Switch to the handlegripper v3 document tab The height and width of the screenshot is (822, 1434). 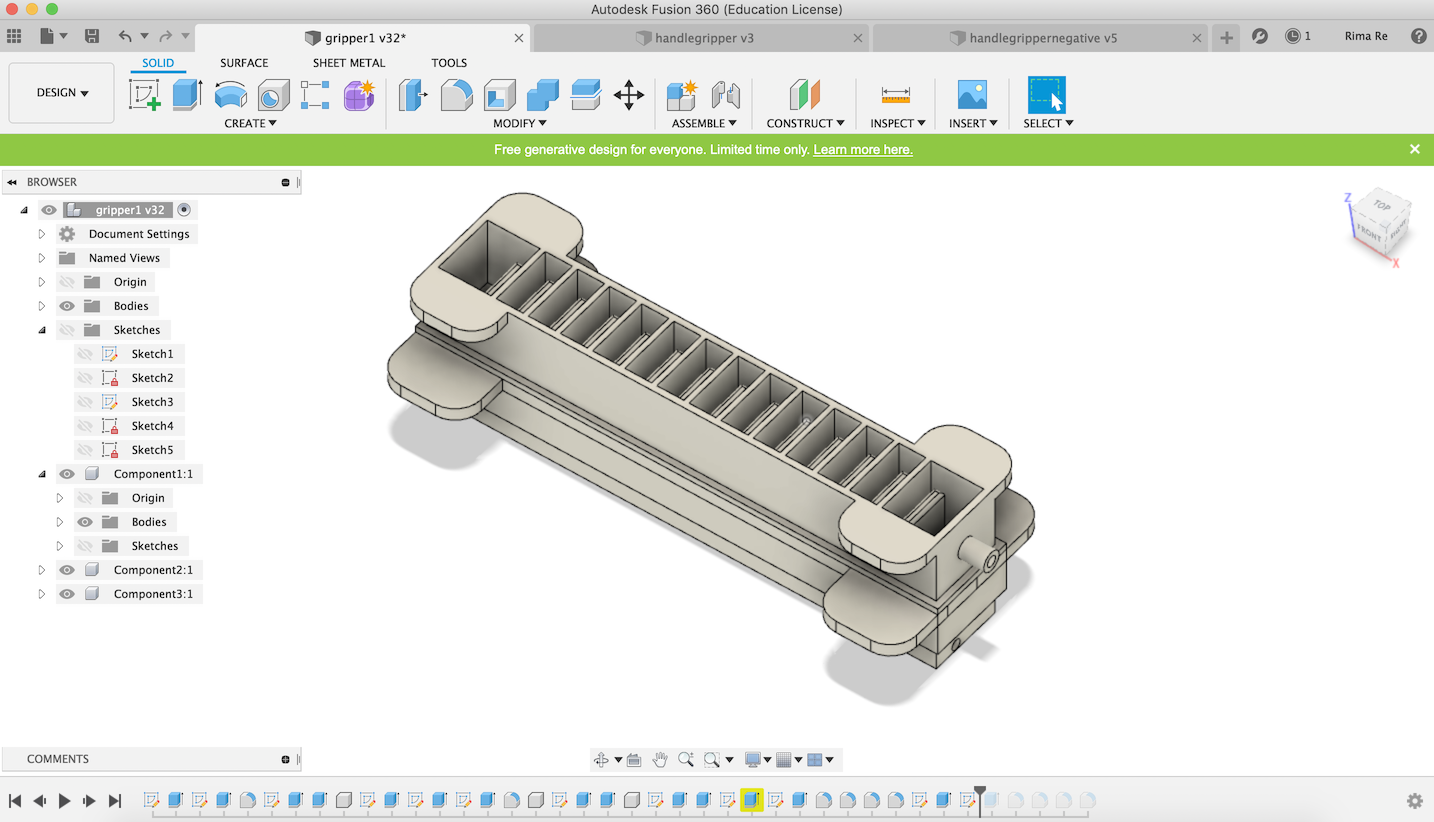pyautogui.click(x=703, y=38)
